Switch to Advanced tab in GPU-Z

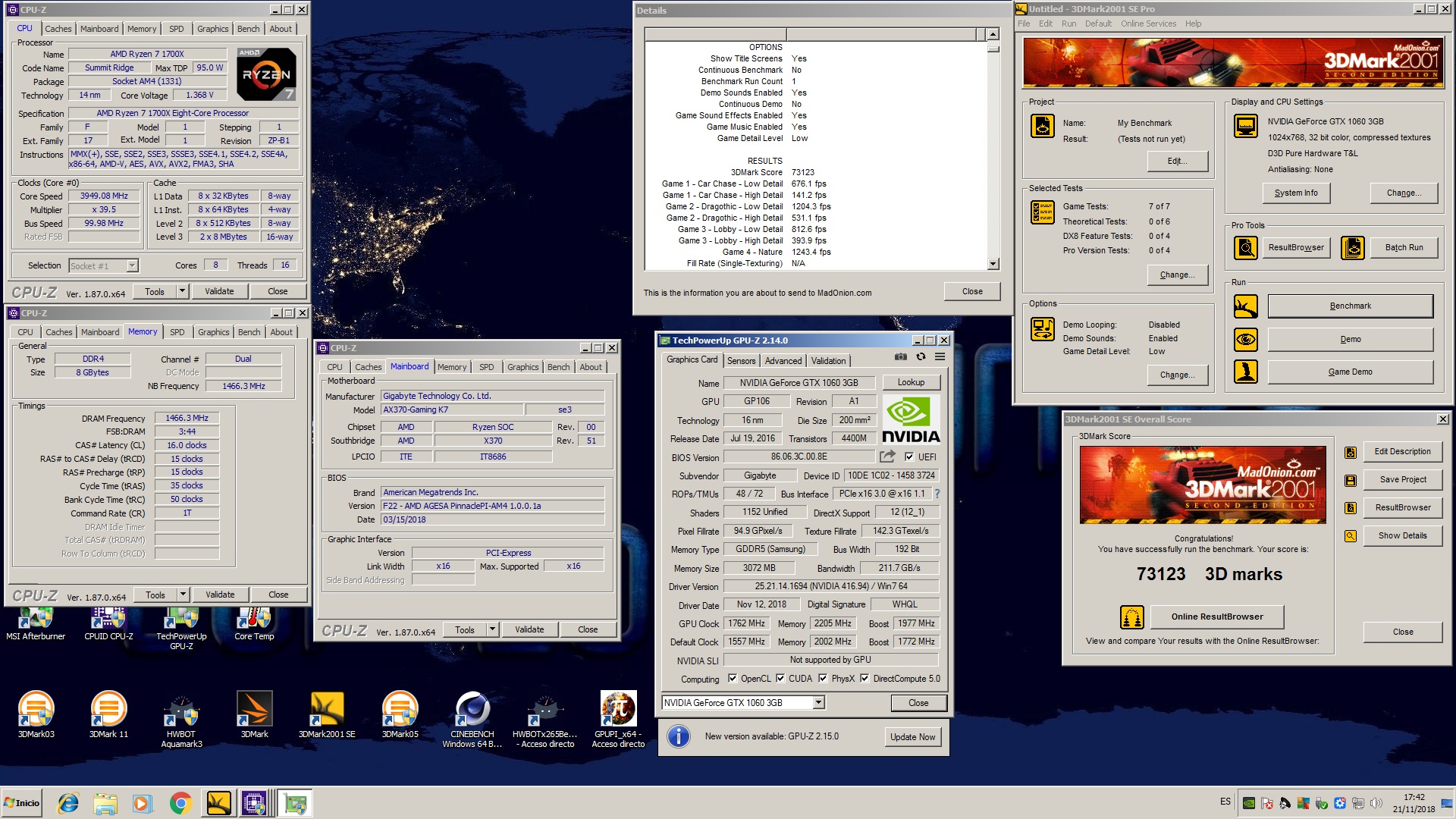[783, 361]
